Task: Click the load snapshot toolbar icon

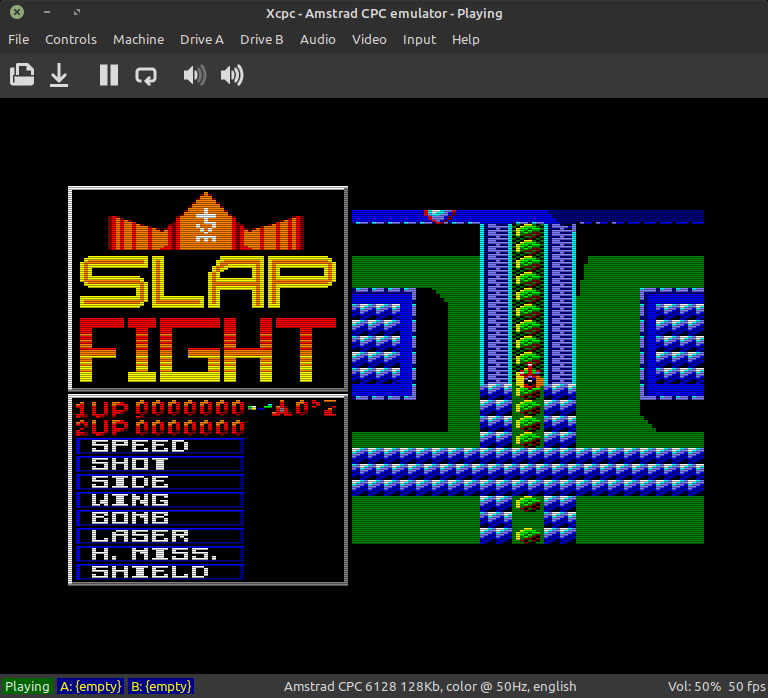Action: [22, 75]
